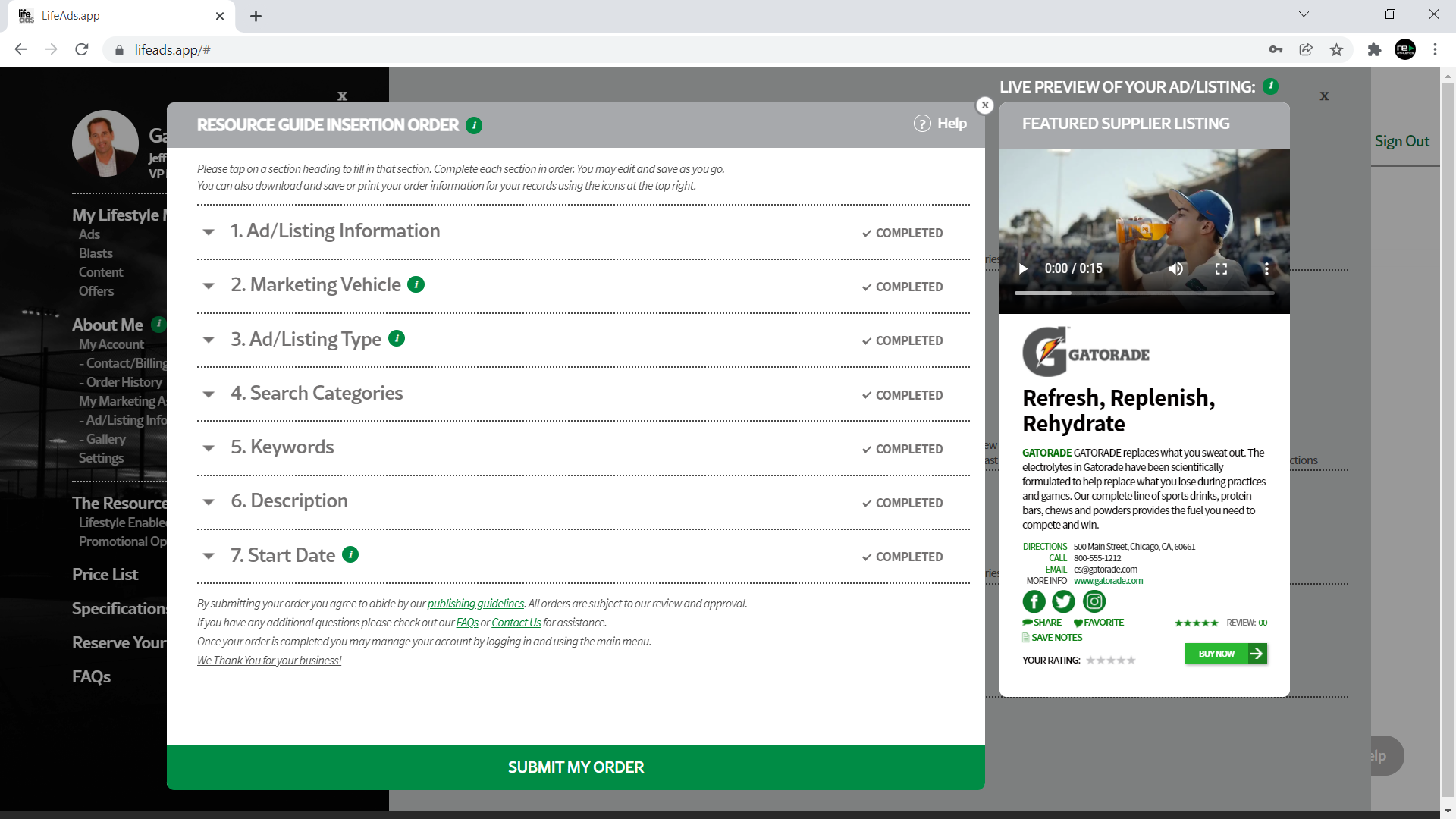Expand the Search Categories section arrow
1456x819 pixels.
(209, 394)
